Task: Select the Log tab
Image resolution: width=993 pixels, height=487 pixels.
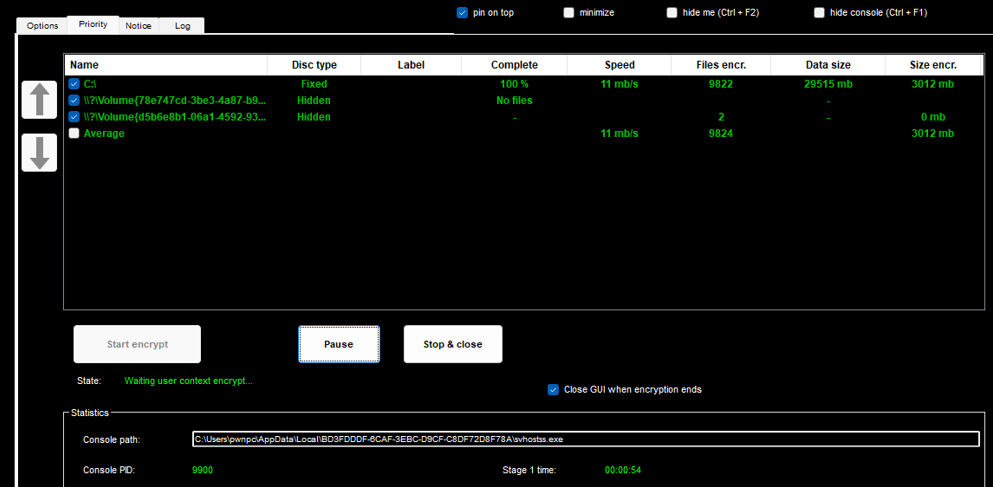Action: pyautogui.click(x=182, y=26)
